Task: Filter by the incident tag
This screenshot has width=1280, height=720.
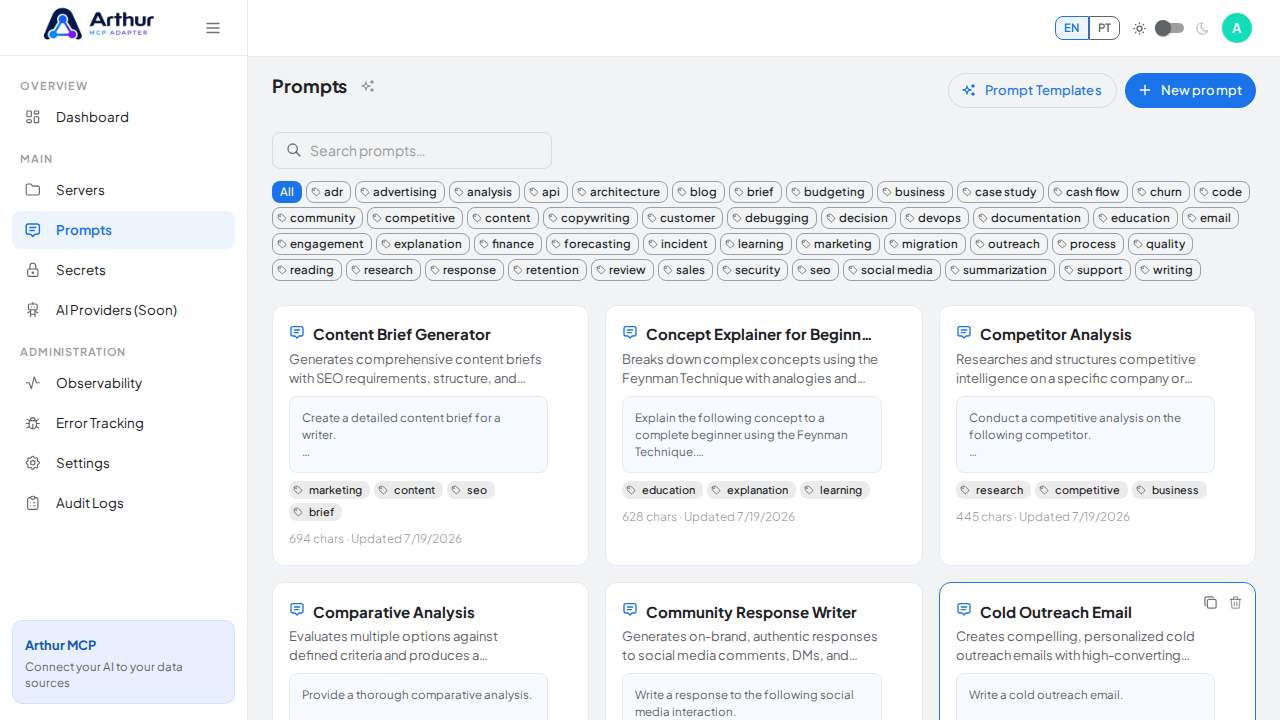Action: tap(679, 244)
